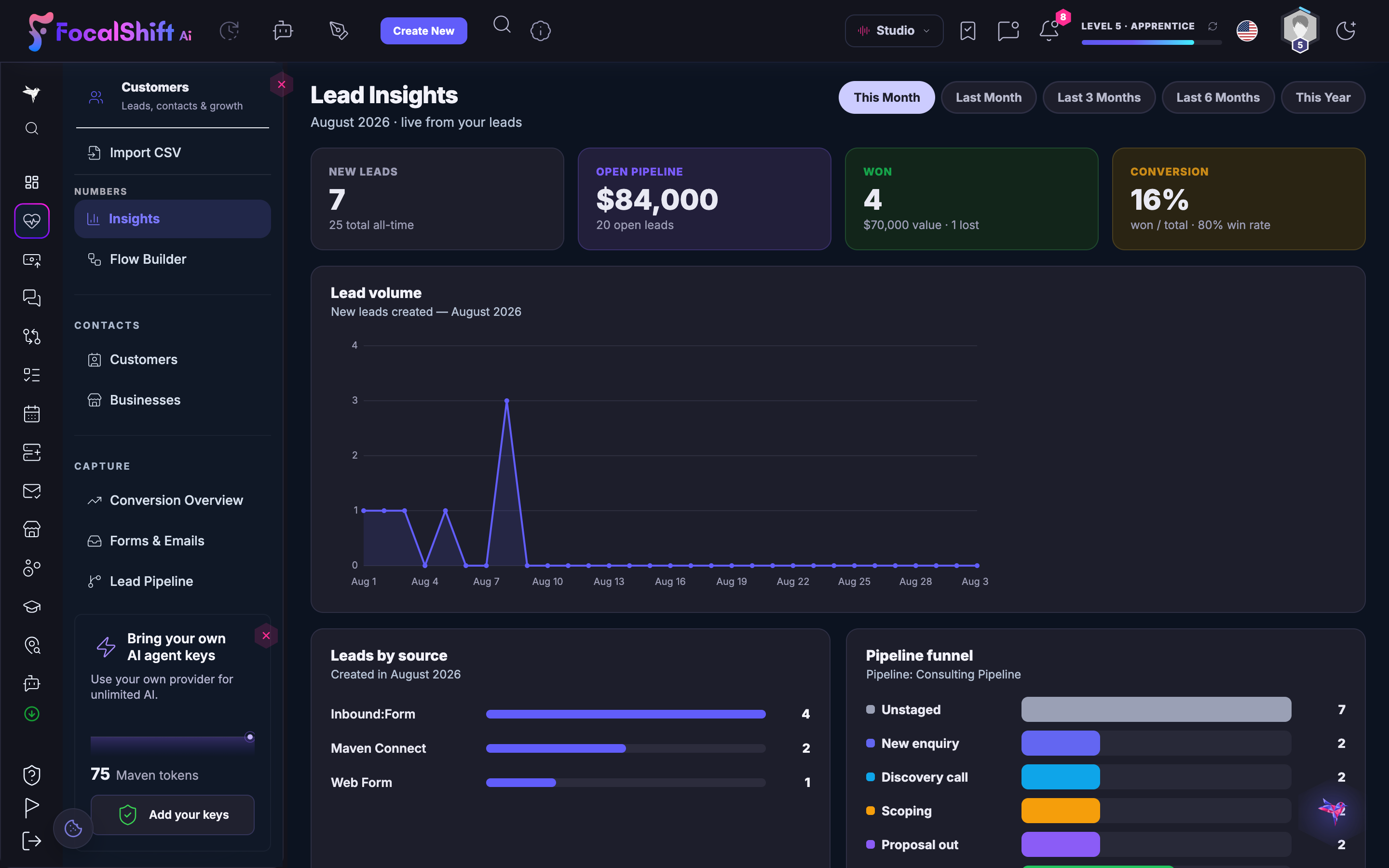1389x868 pixels.
Task: Open the mail envelope icon in left rail
Action: tap(32, 491)
